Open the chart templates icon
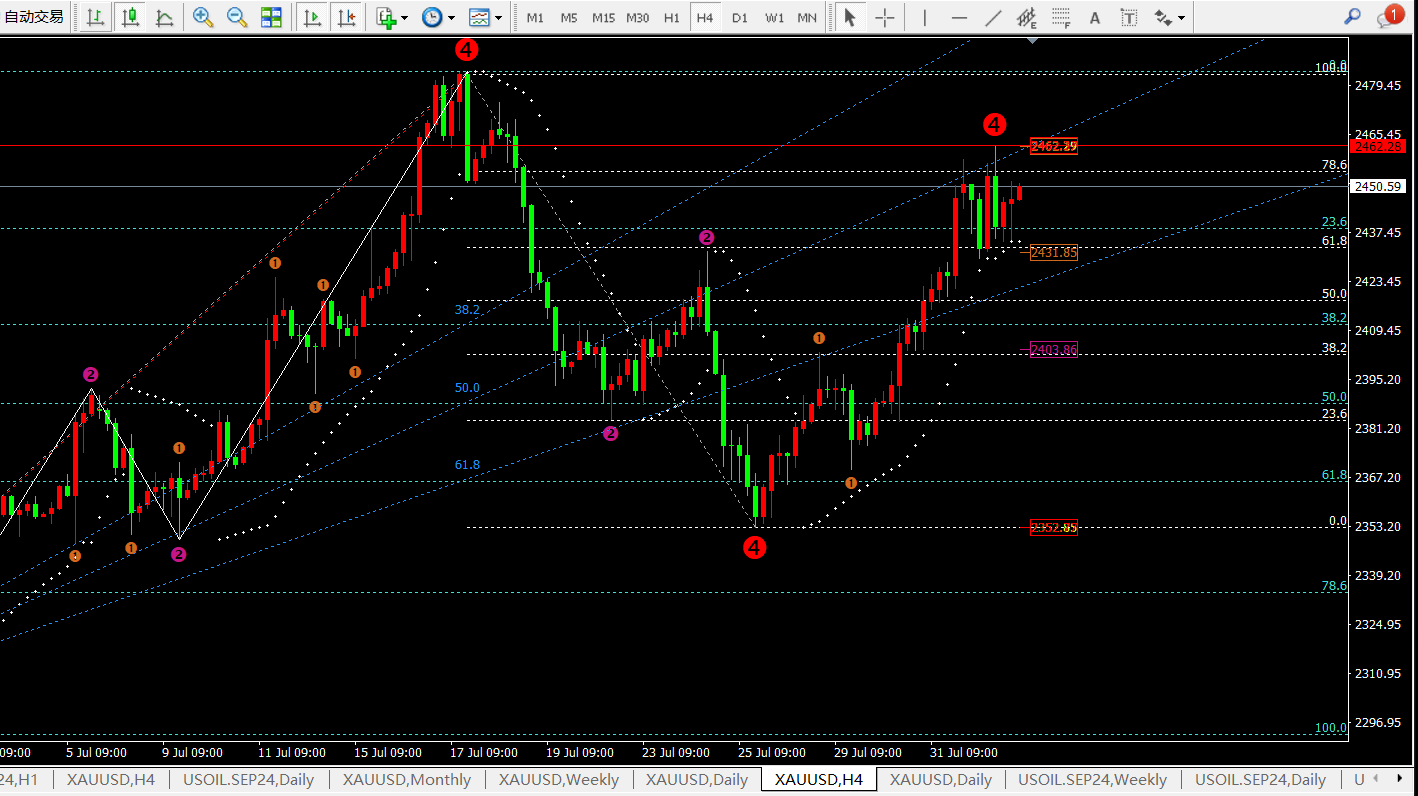 point(479,17)
